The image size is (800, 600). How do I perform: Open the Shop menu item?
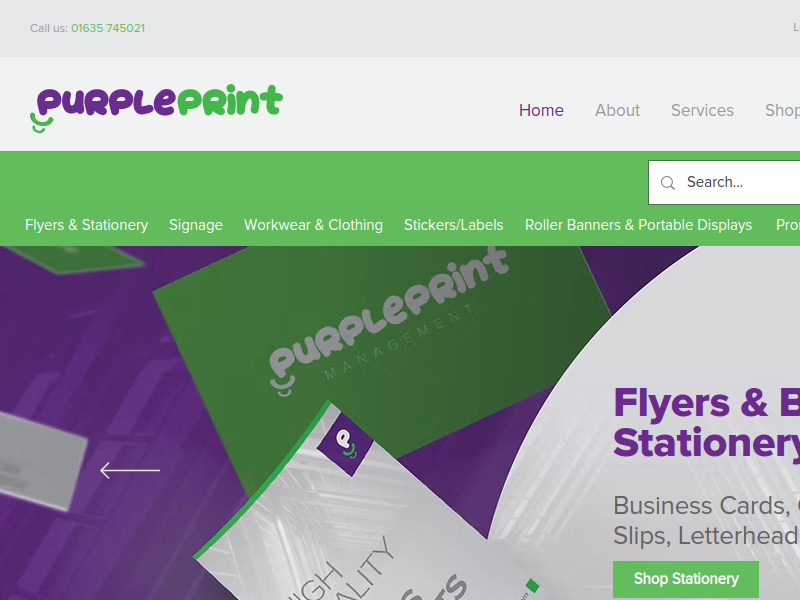782,110
